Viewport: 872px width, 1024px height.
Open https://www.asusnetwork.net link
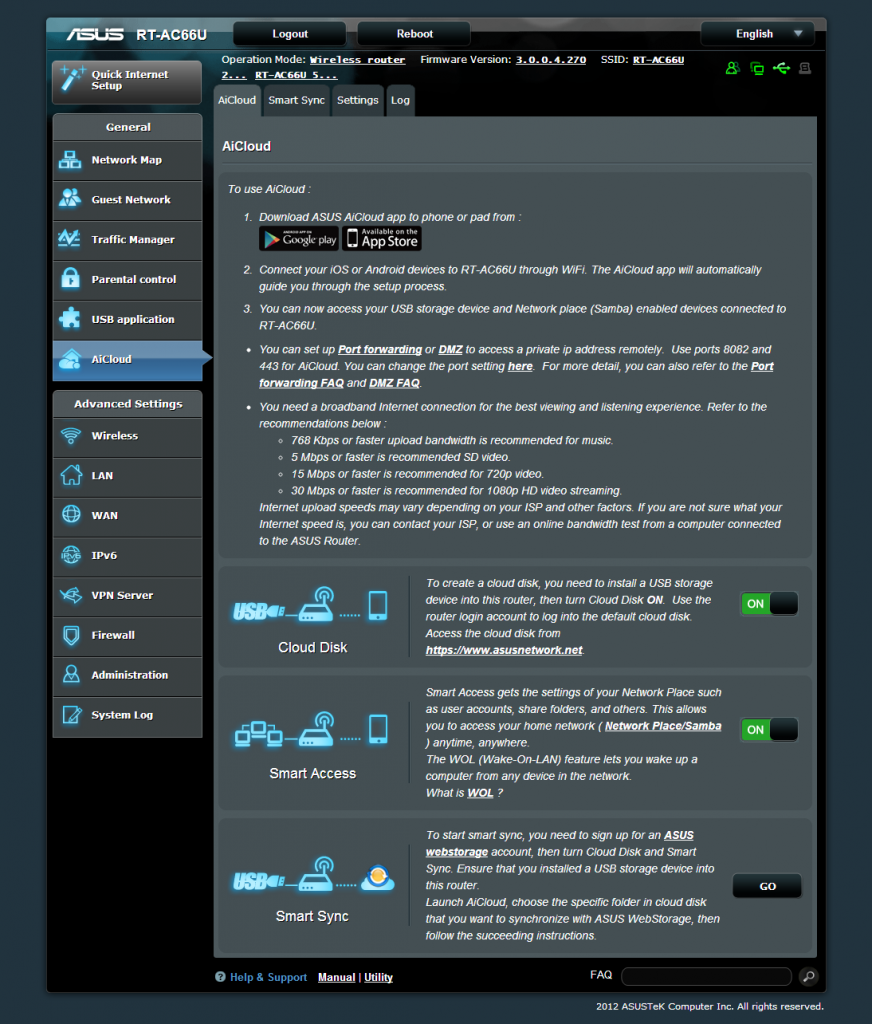pos(504,650)
